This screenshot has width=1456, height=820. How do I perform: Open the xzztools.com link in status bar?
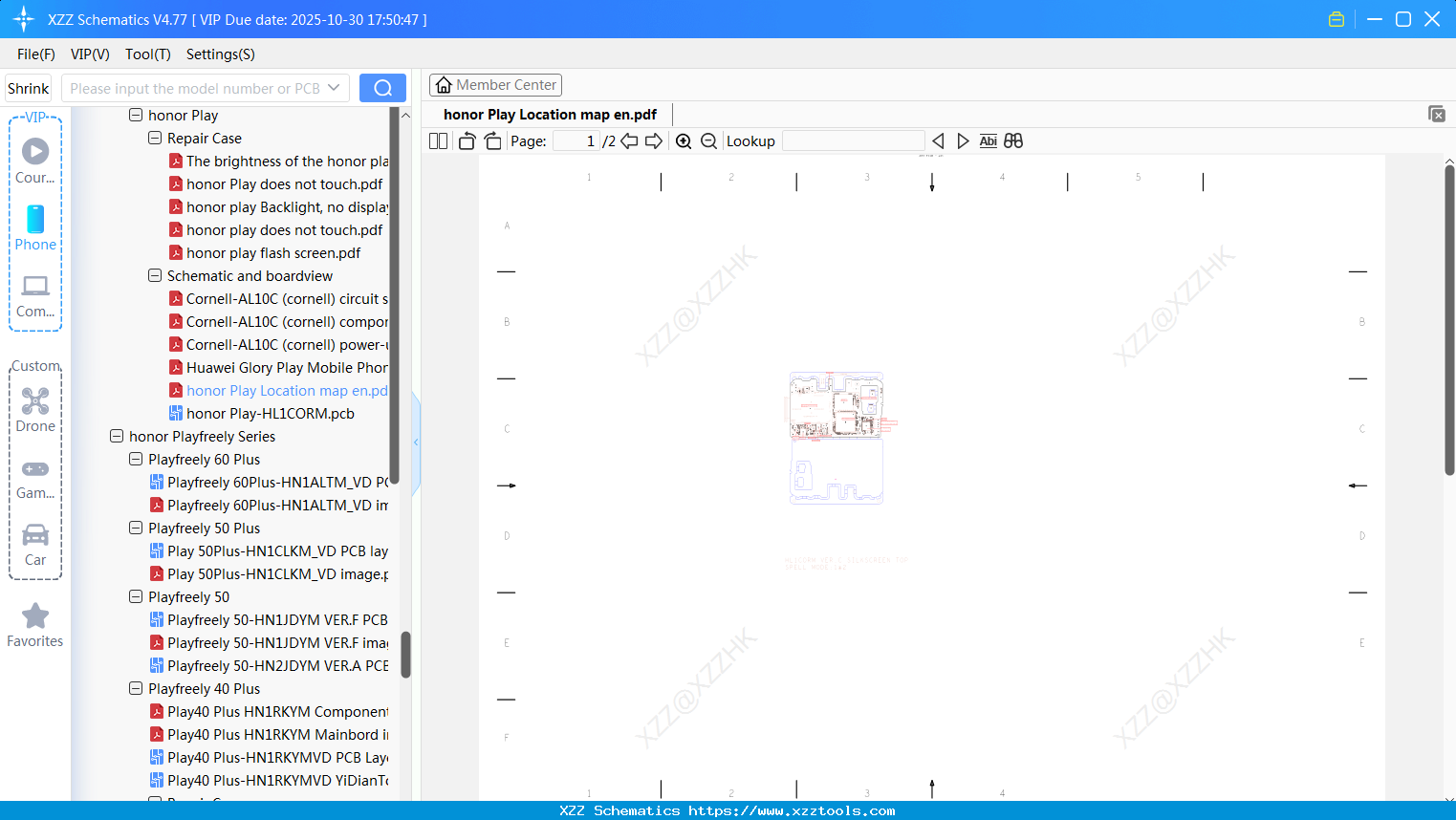[x=792, y=810]
